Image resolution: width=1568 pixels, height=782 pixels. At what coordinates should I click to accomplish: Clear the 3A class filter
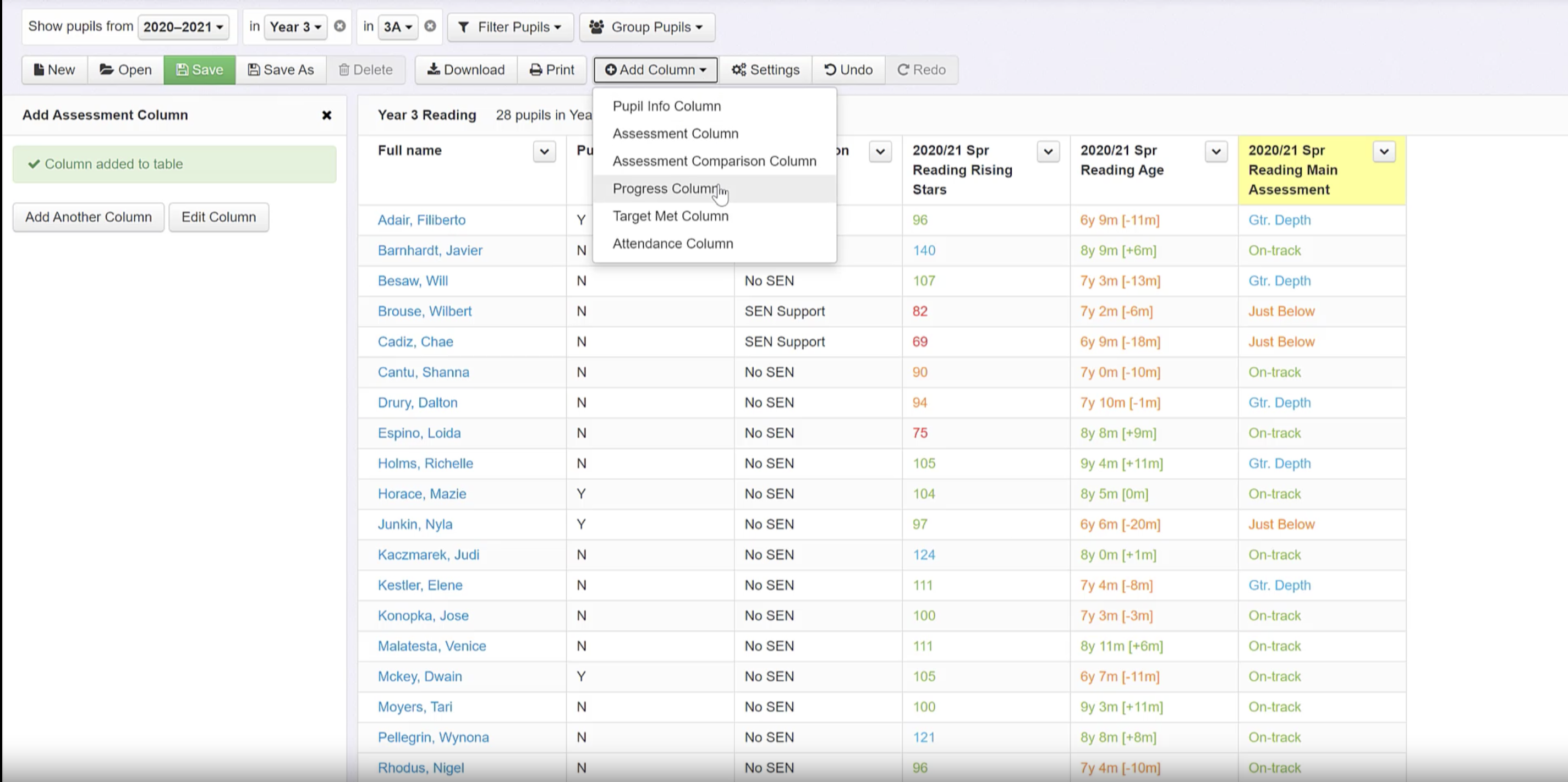pos(430,26)
